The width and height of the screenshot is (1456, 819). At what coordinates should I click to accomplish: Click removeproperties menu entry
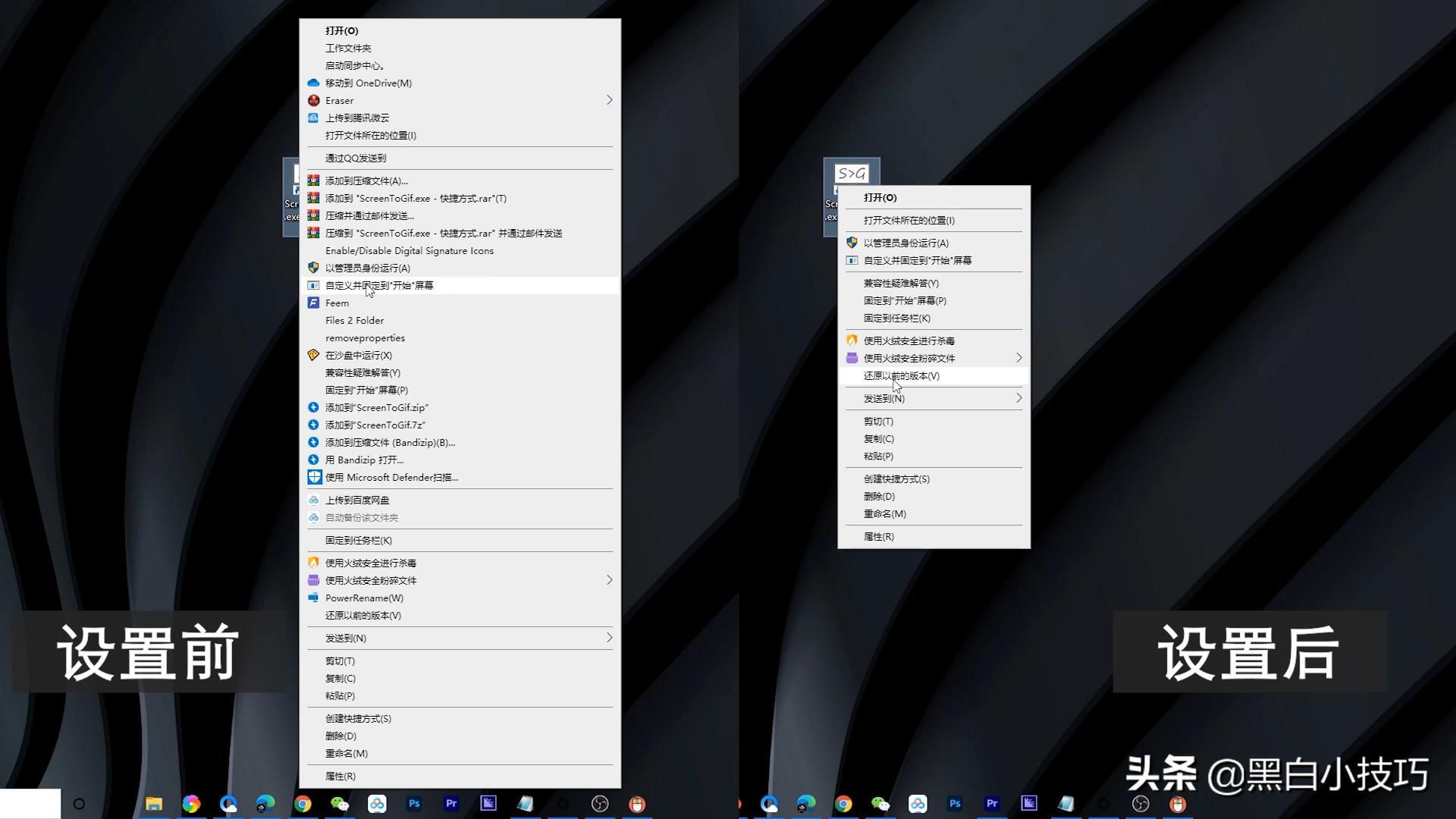pyautogui.click(x=365, y=337)
